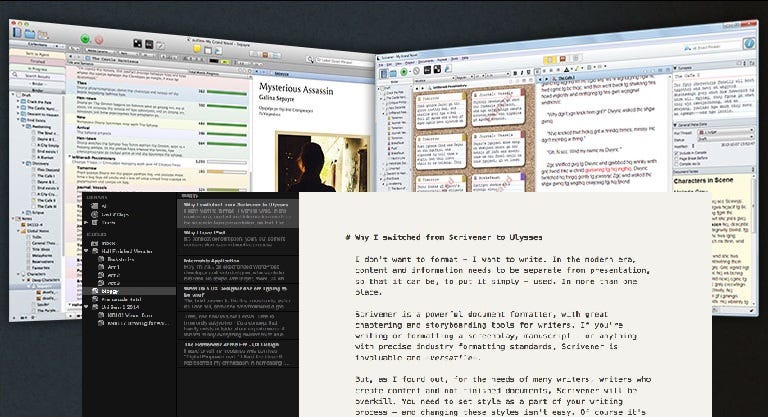Apply Italic in Windows Scrivener format bar
The width and height of the screenshot is (768, 417).
click(x=522, y=73)
